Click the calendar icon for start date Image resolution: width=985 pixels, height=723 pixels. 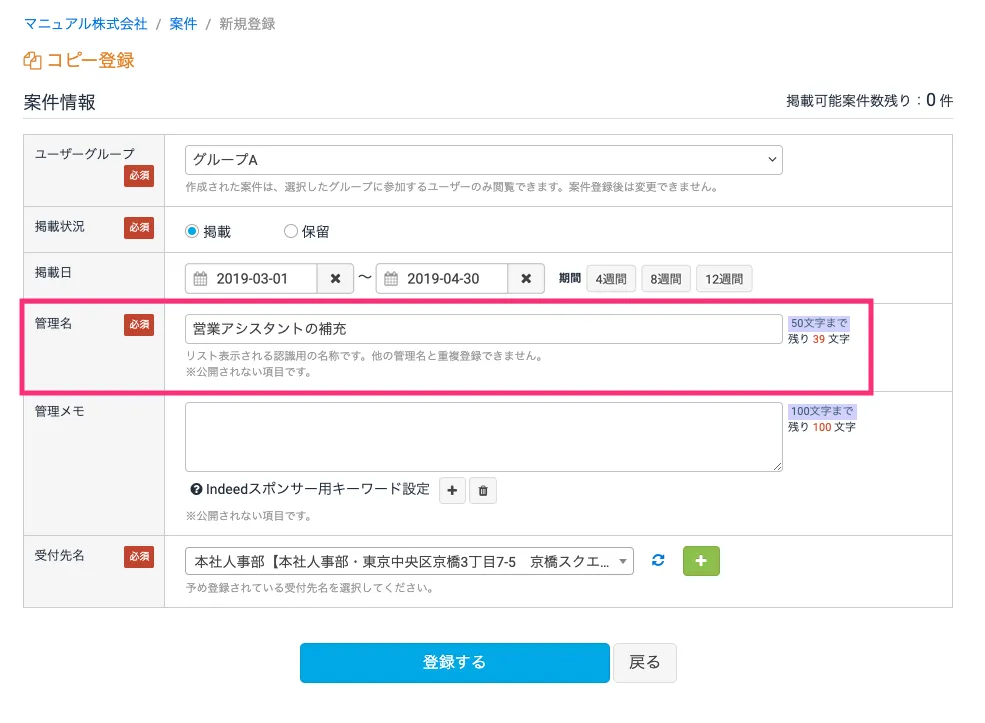(x=200, y=279)
